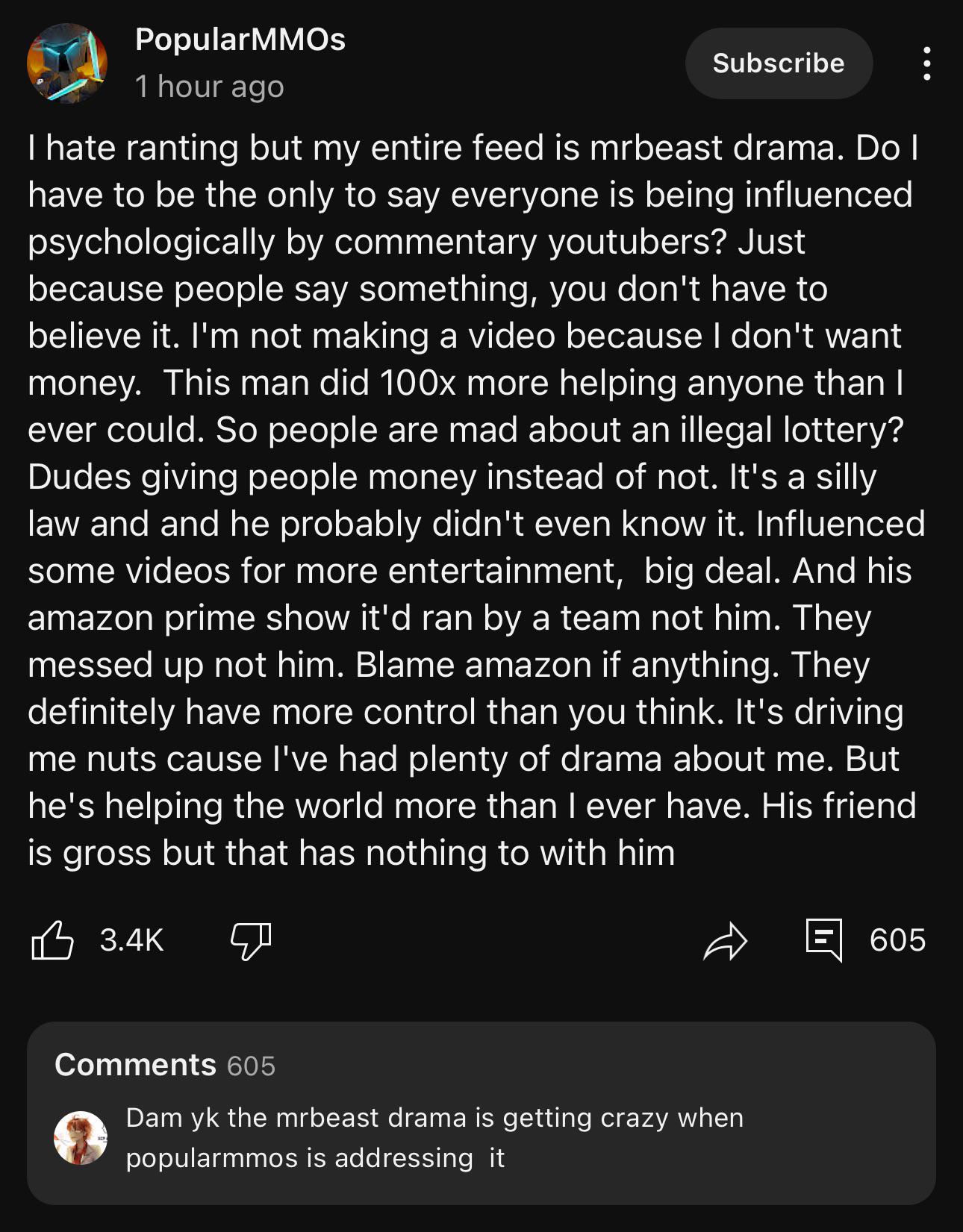Visit the PopularMMOs channel name link
The image size is (963, 1232).
click(x=240, y=40)
